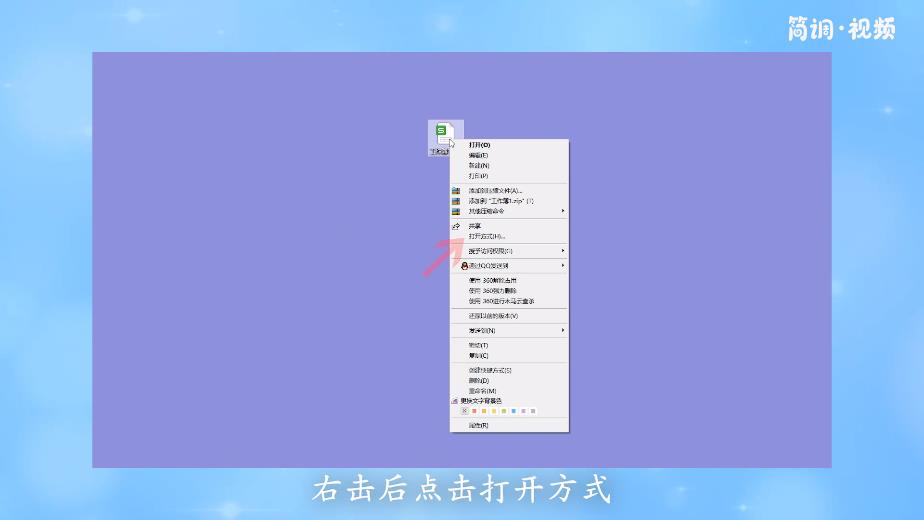Choose 打印(P) in the context menu

[x=509, y=176]
